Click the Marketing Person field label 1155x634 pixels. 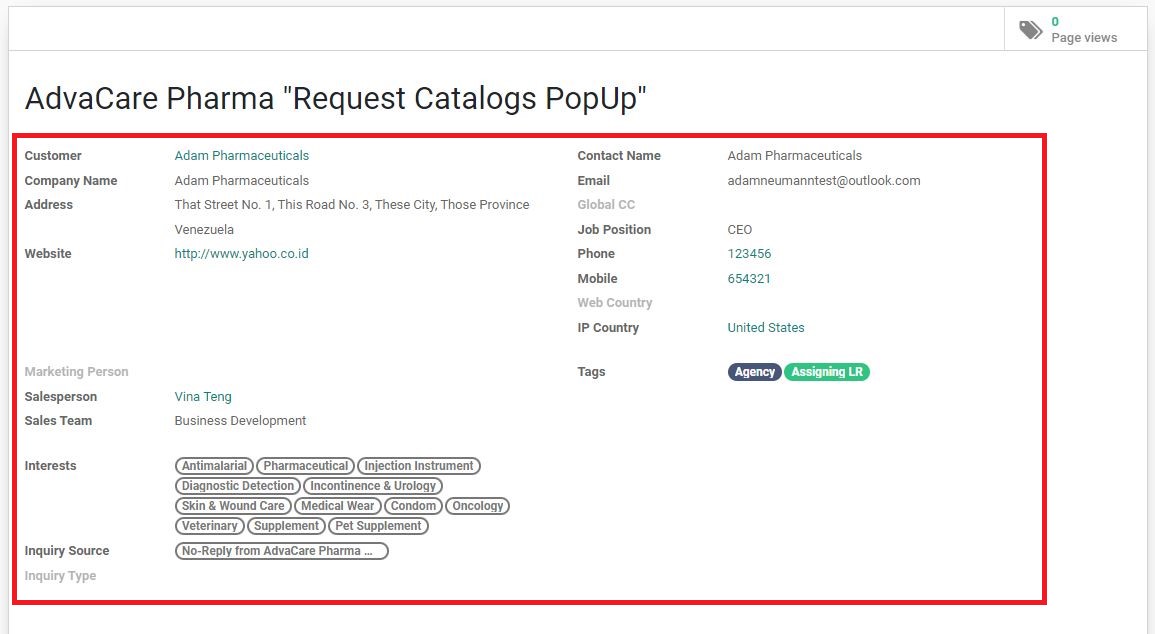click(x=77, y=372)
